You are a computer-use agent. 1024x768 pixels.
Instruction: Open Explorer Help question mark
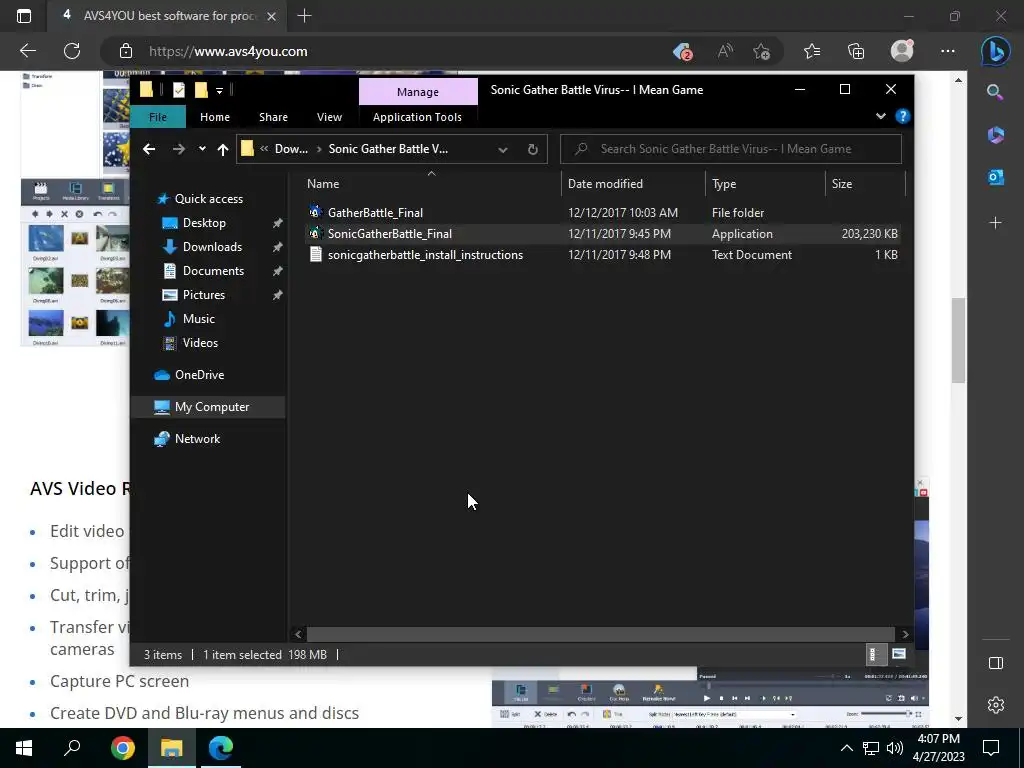pos(903,116)
